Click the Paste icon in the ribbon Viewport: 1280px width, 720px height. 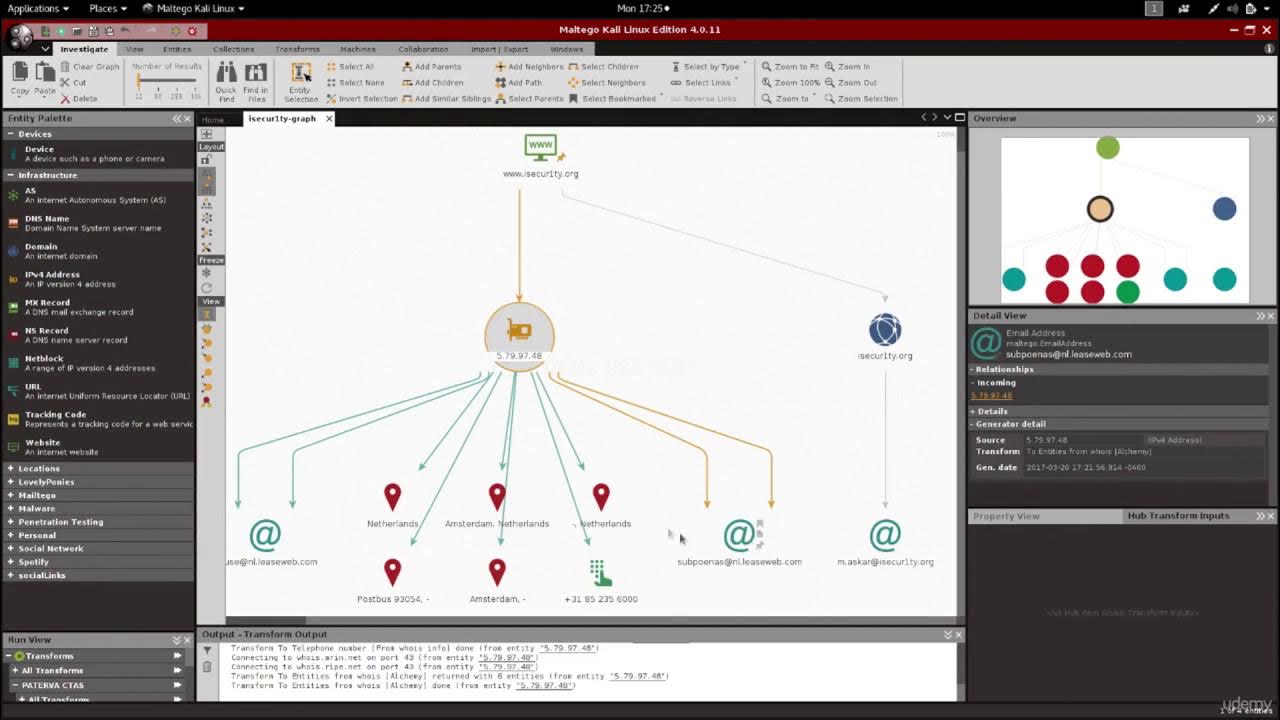click(45, 78)
